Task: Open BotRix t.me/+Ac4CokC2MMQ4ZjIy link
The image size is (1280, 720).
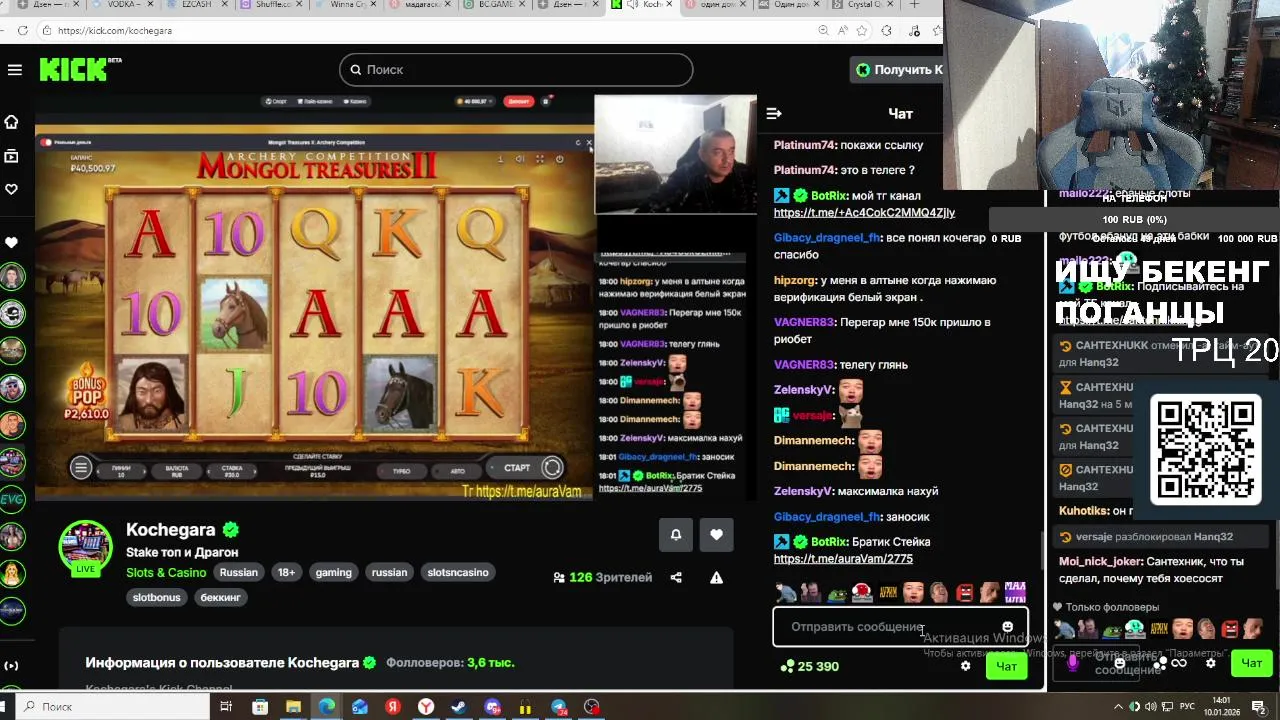Action: 864,213
